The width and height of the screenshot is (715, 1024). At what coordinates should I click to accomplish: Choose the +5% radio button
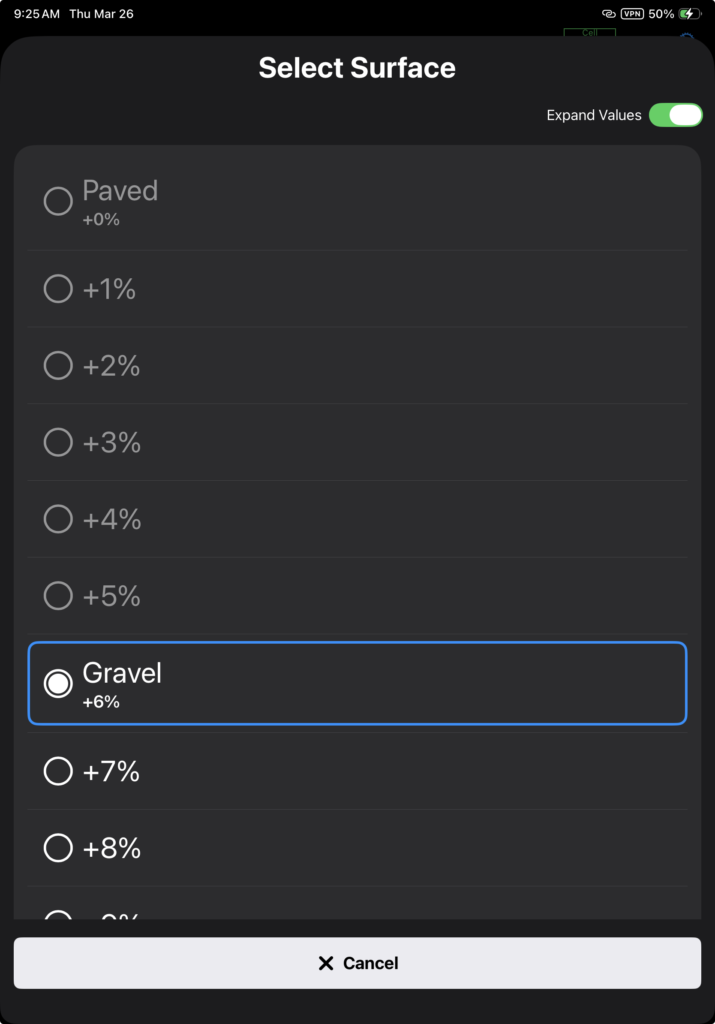[x=58, y=596]
